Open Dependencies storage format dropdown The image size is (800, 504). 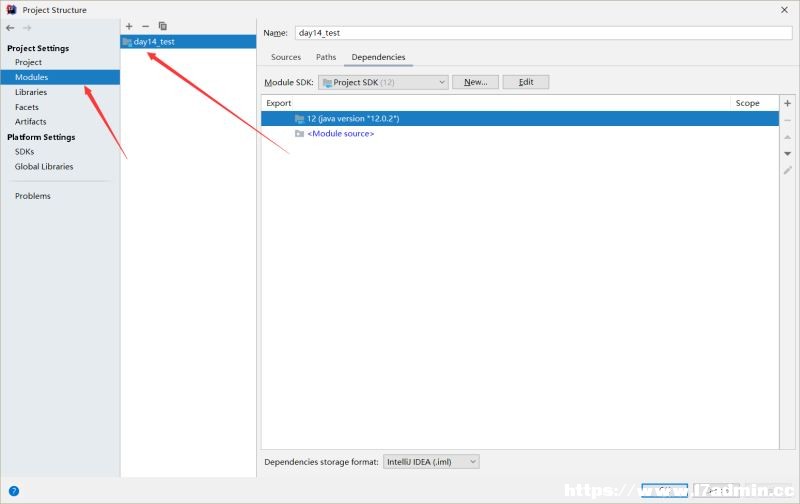pyautogui.click(x=431, y=462)
